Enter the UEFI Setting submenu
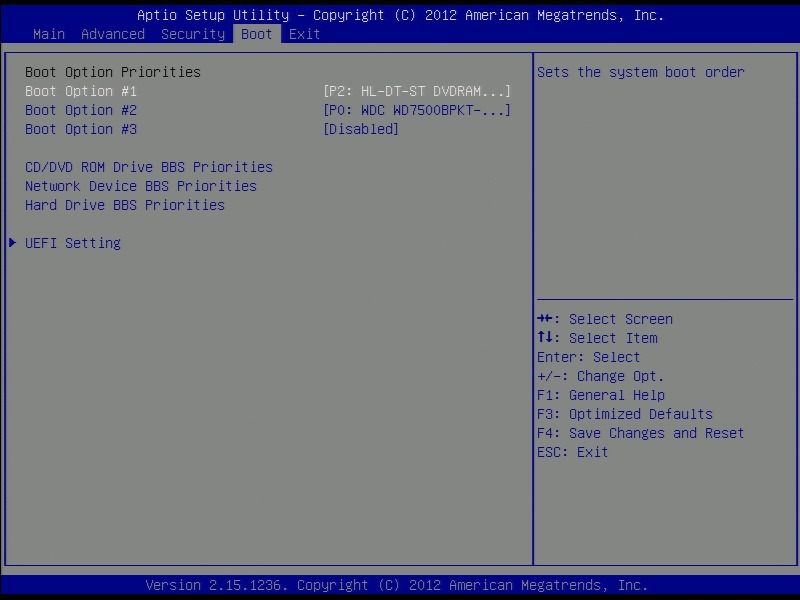Screen dimensions: 800x600 [73, 243]
